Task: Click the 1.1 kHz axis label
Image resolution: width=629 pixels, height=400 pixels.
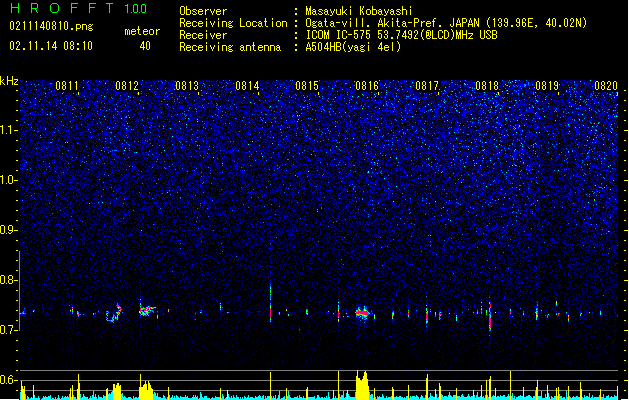Action: point(8,130)
